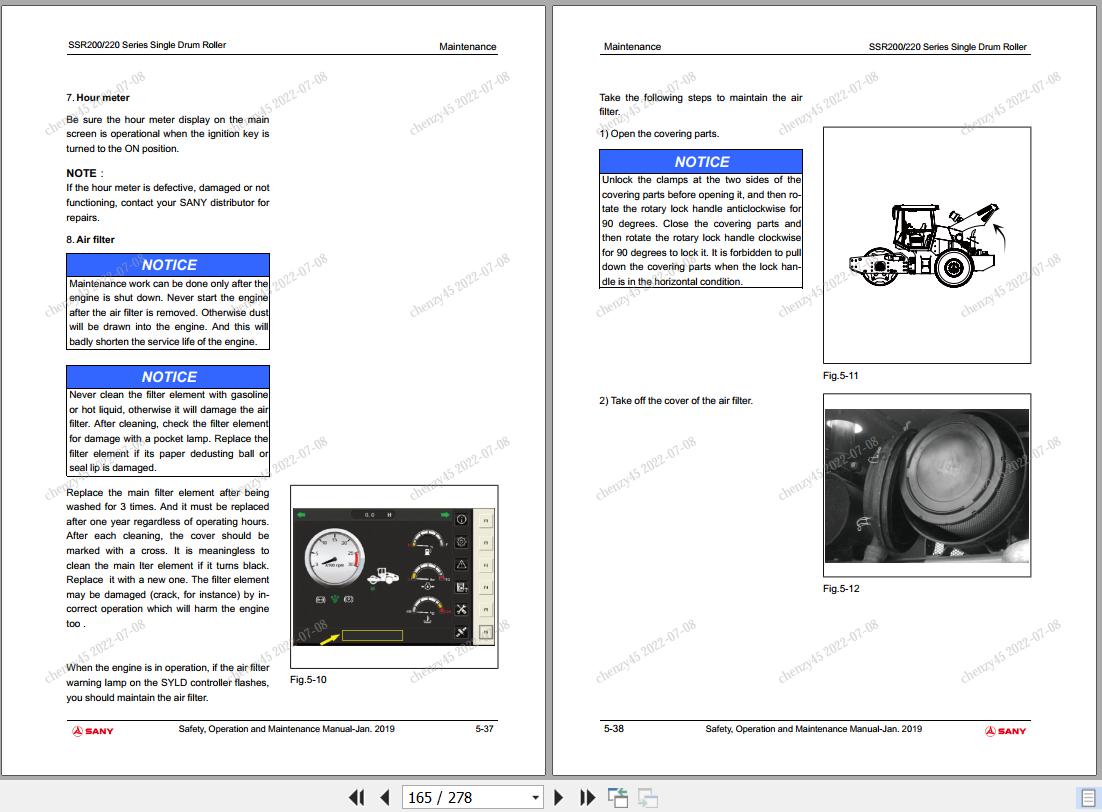1102x812 pixels.
Task: Select the air filter photo in Fig.5-12
Action: (x=926, y=485)
